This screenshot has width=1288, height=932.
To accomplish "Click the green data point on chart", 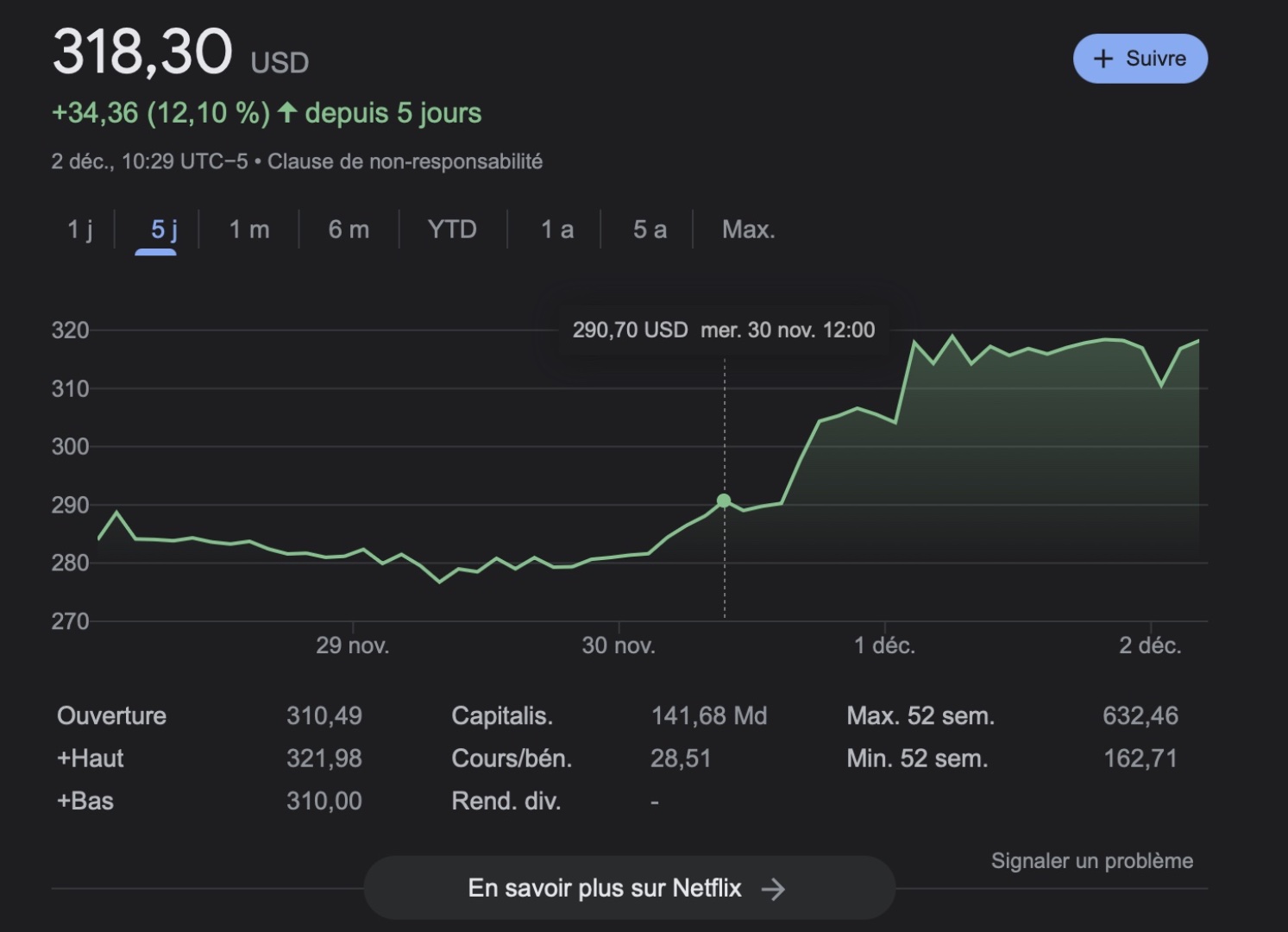I will (724, 501).
